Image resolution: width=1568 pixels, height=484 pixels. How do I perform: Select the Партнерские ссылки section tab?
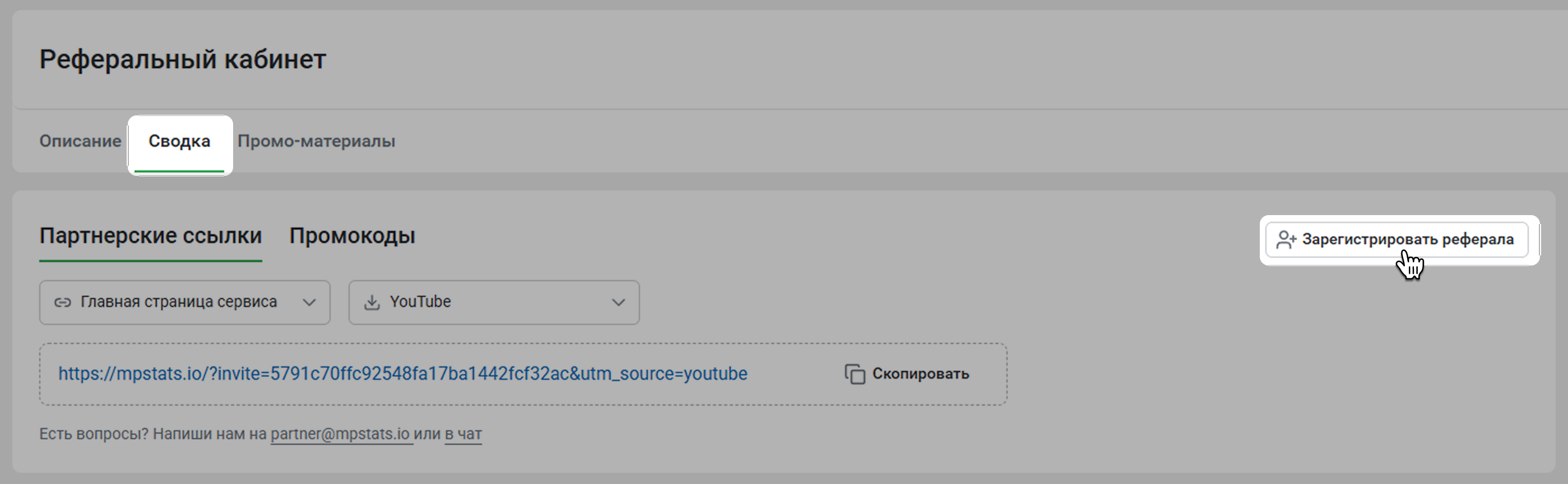(x=150, y=236)
